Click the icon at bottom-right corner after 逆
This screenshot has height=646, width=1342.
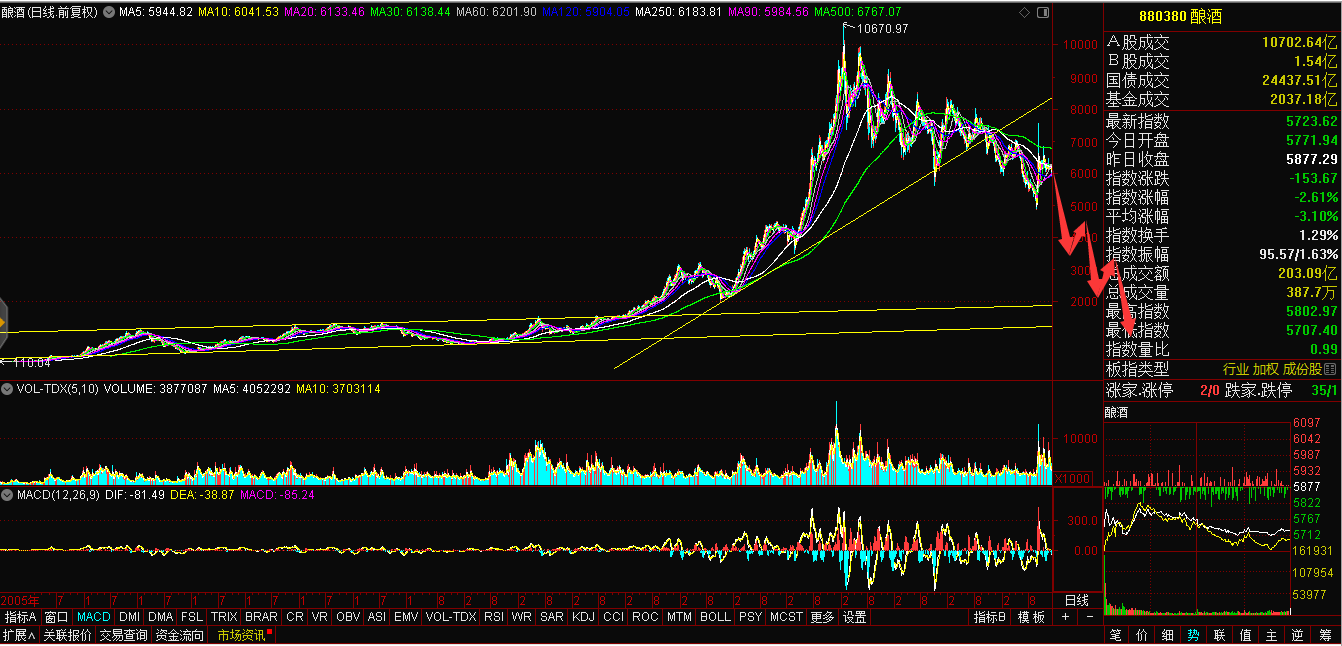click(1324, 635)
